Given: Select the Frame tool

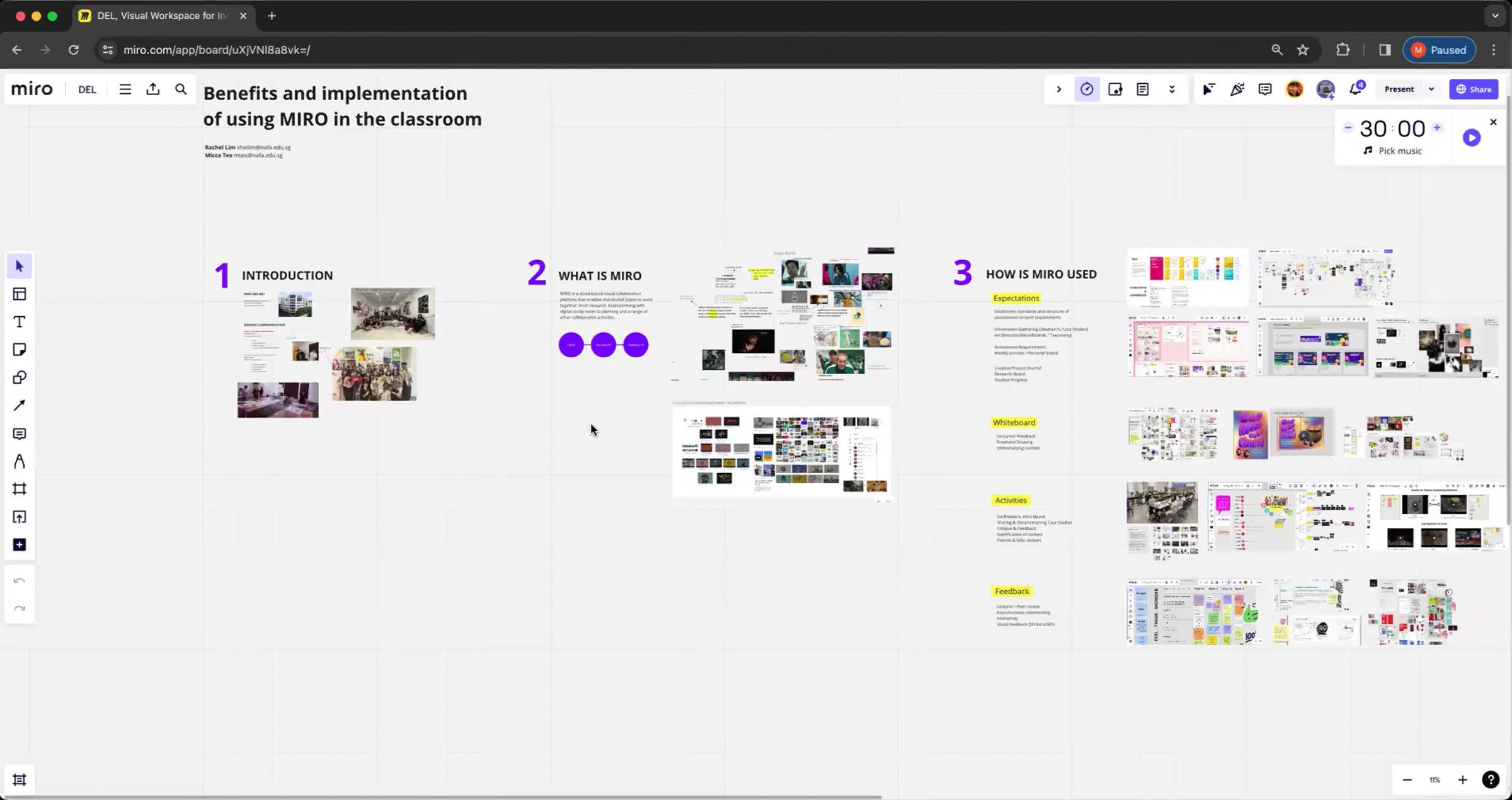Looking at the screenshot, I should click(20, 489).
